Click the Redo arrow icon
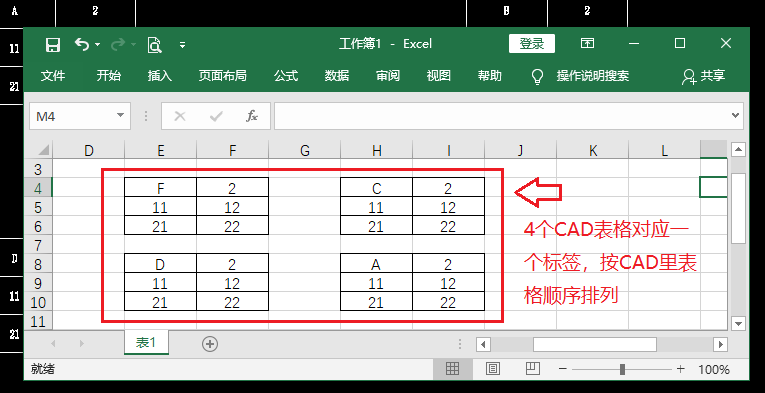The height and width of the screenshot is (393, 765). coord(119,45)
